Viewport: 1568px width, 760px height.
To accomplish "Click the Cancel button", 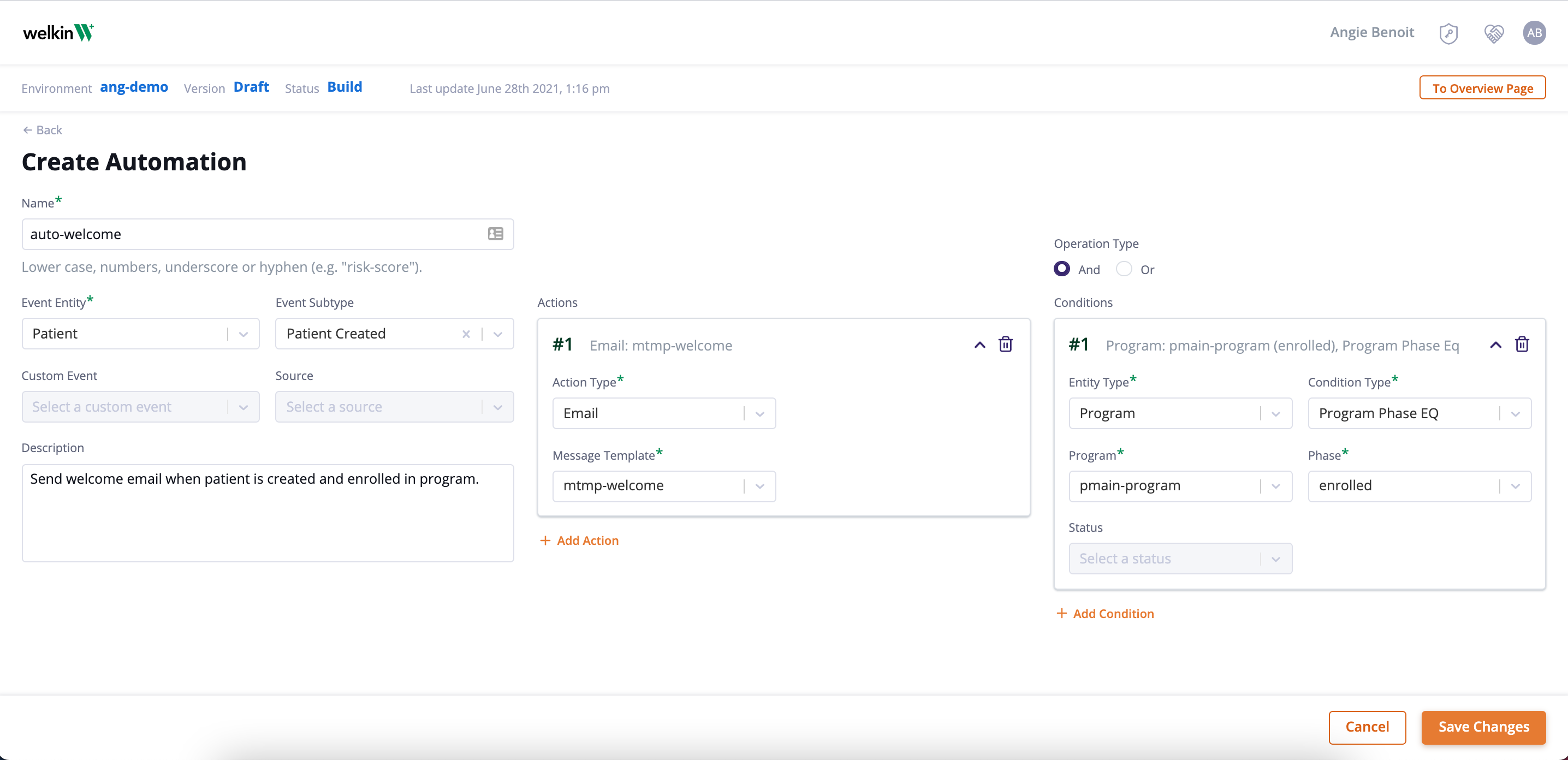I will tap(1367, 727).
